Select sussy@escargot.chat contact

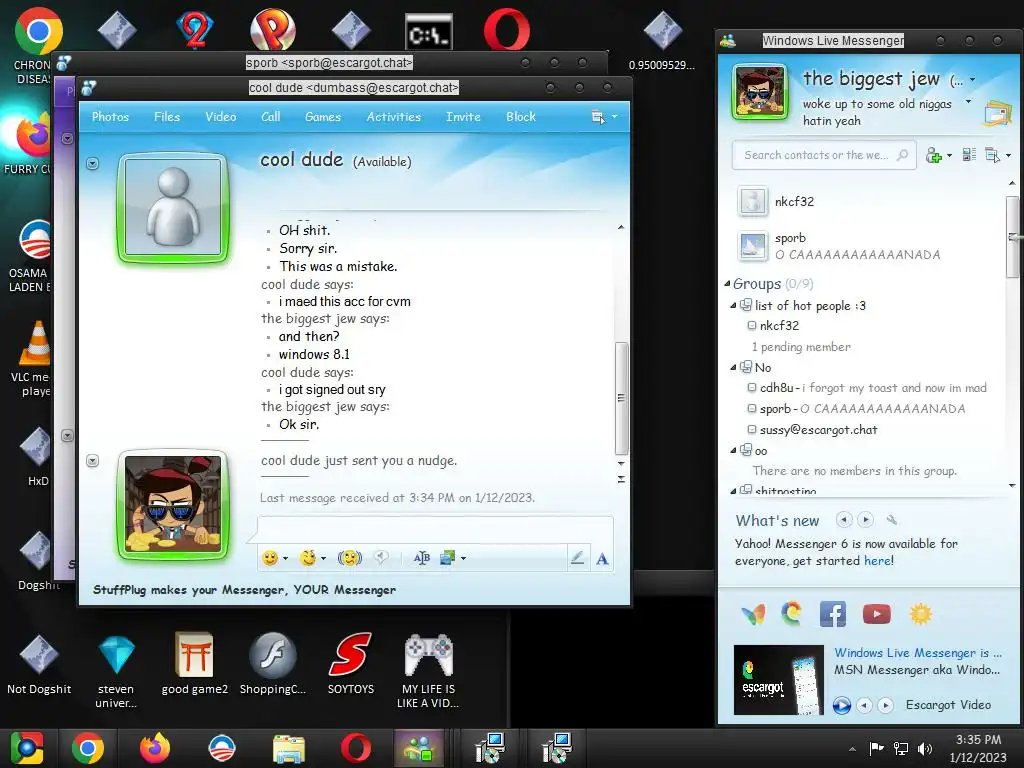click(818, 430)
